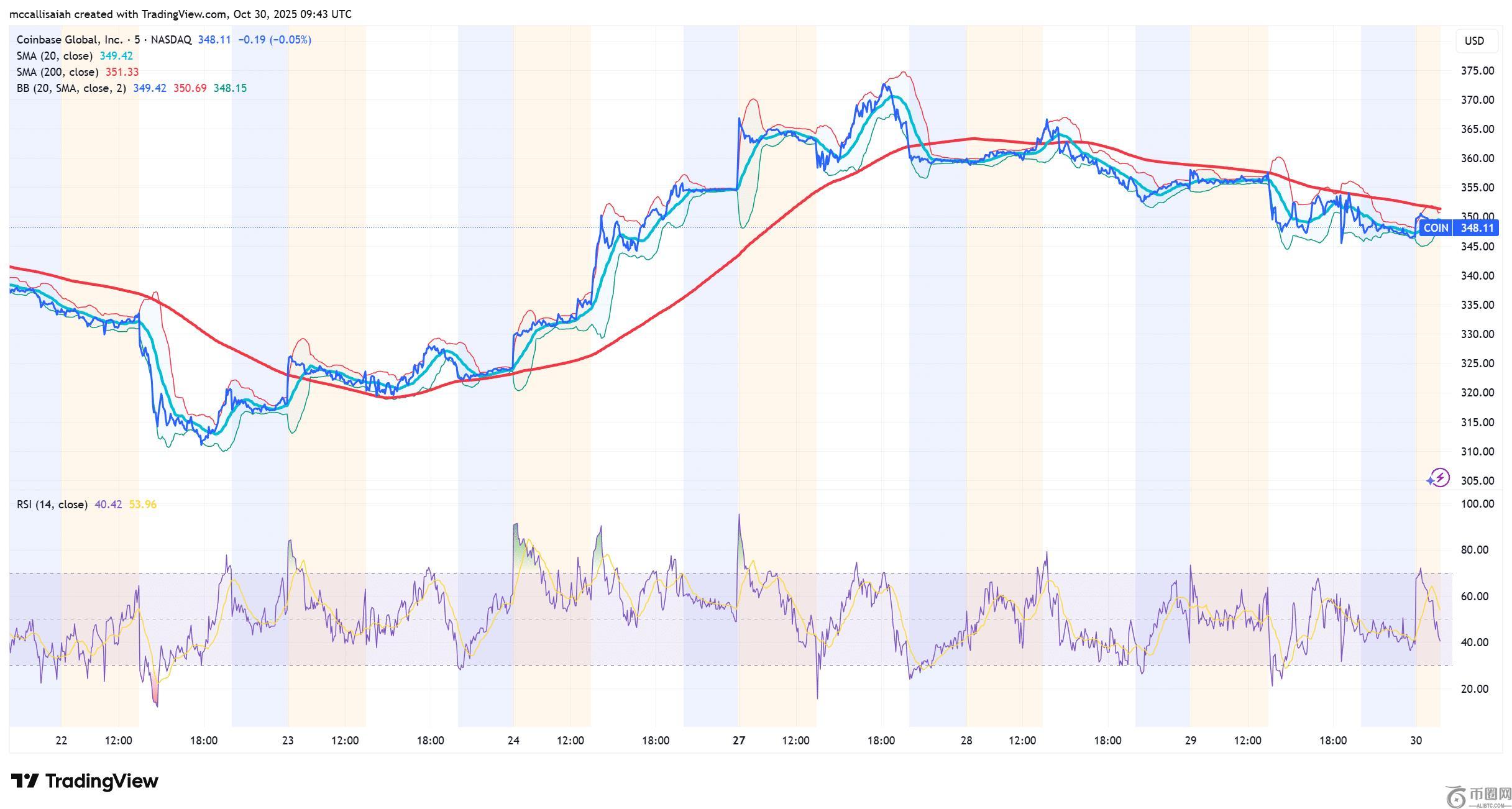1512x809 pixels.
Task: Click date label 24 on time axis
Action: coord(513,741)
